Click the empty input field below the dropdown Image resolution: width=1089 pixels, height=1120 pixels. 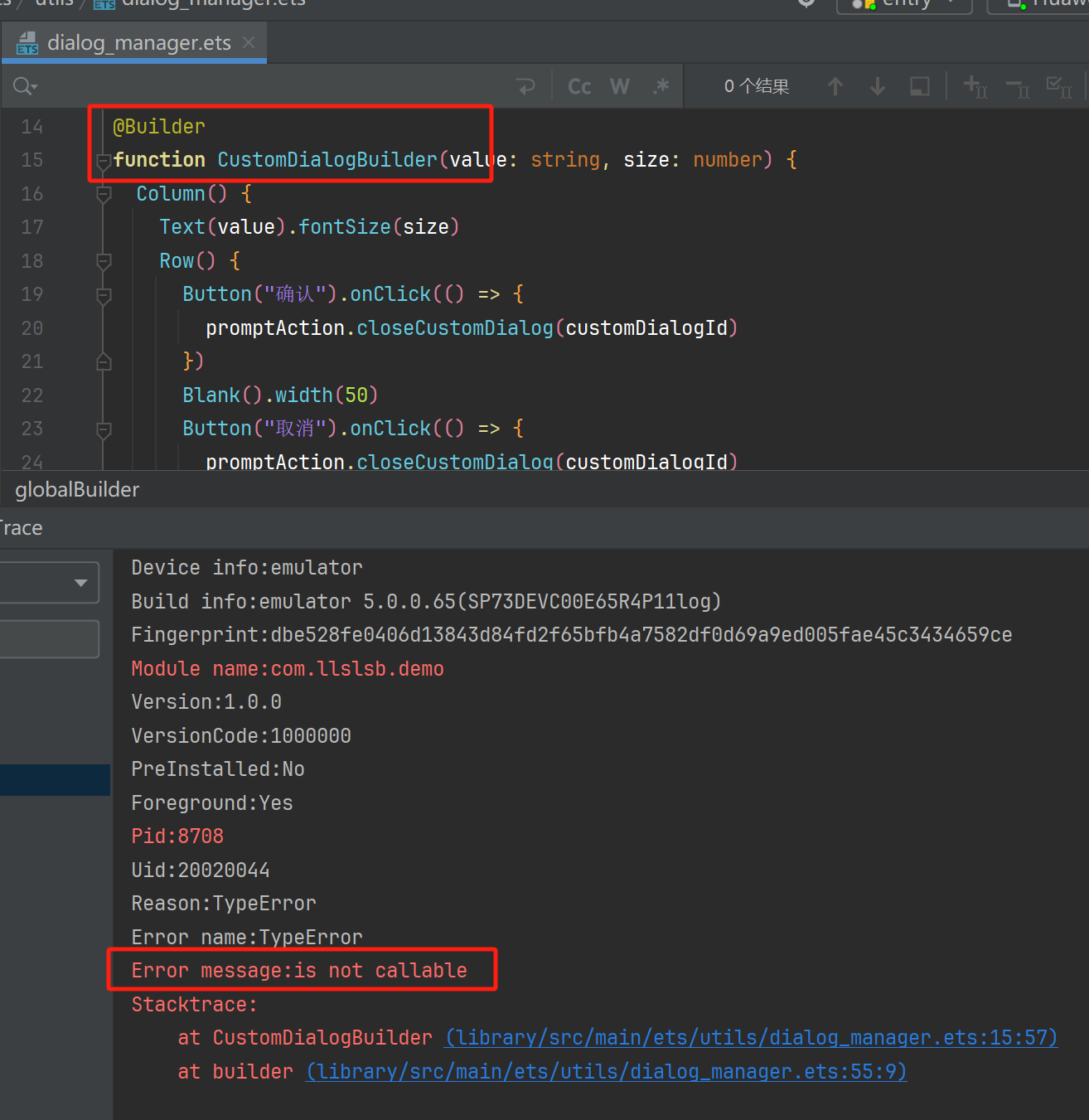click(49, 639)
